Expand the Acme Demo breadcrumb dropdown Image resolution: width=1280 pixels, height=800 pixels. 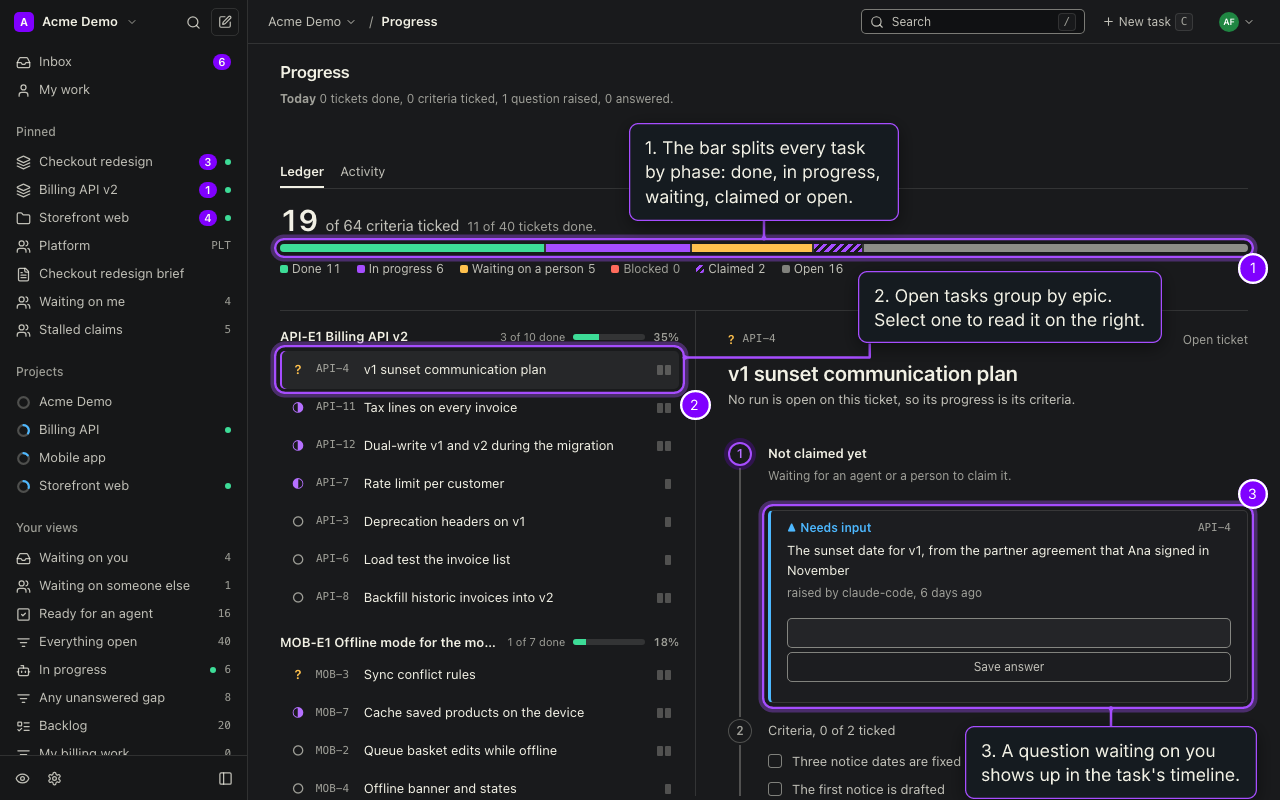click(x=312, y=22)
